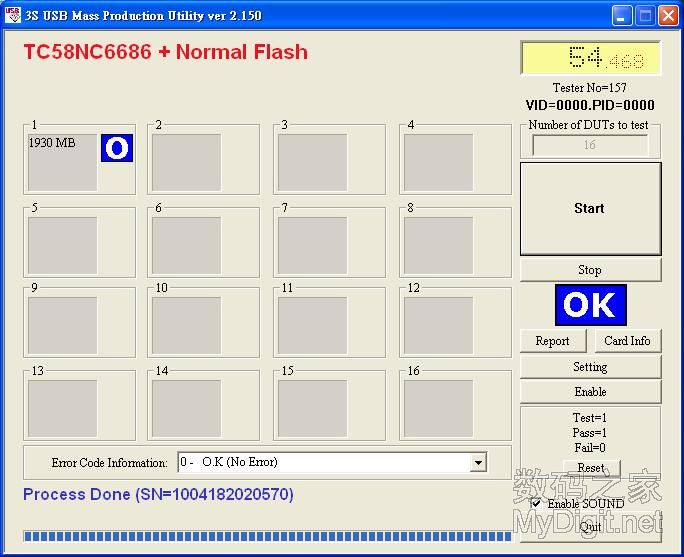Click the large blue OK status indicator
The width and height of the screenshot is (684, 557).
(591, 305)
